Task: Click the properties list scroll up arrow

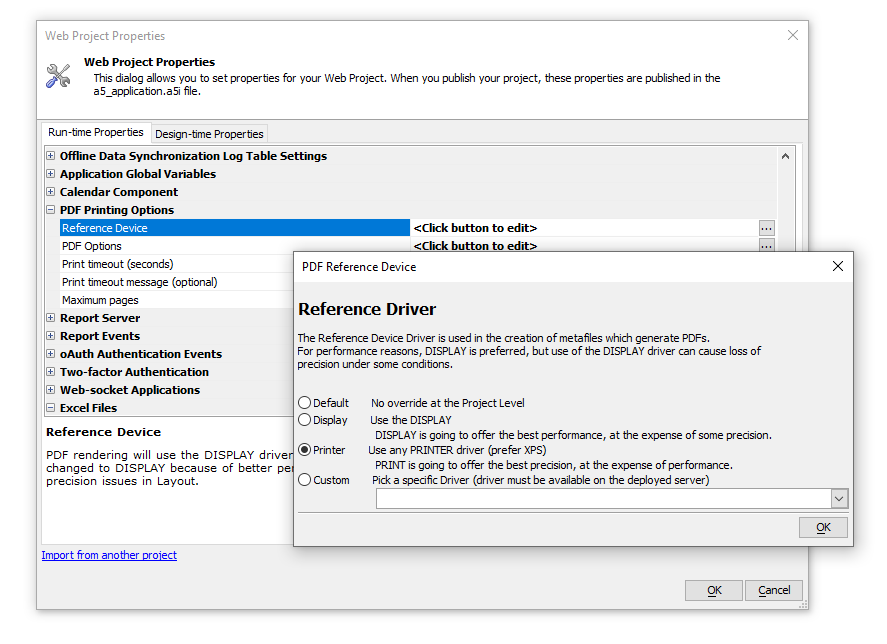Action: (x=785, y=156)
